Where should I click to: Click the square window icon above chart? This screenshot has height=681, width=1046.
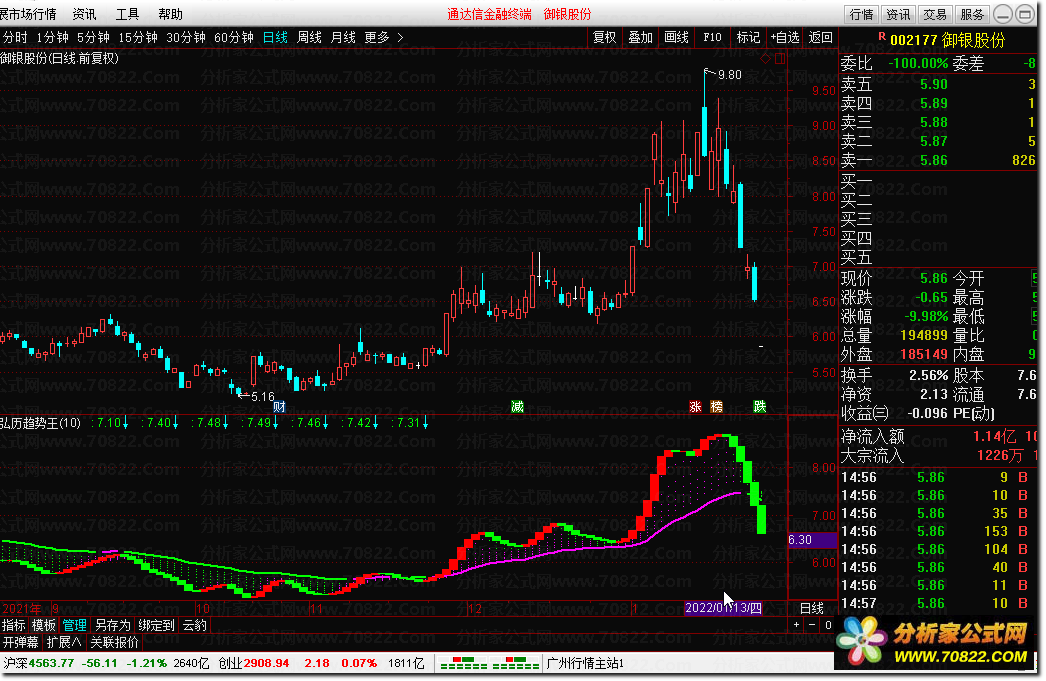pos(780,59)
